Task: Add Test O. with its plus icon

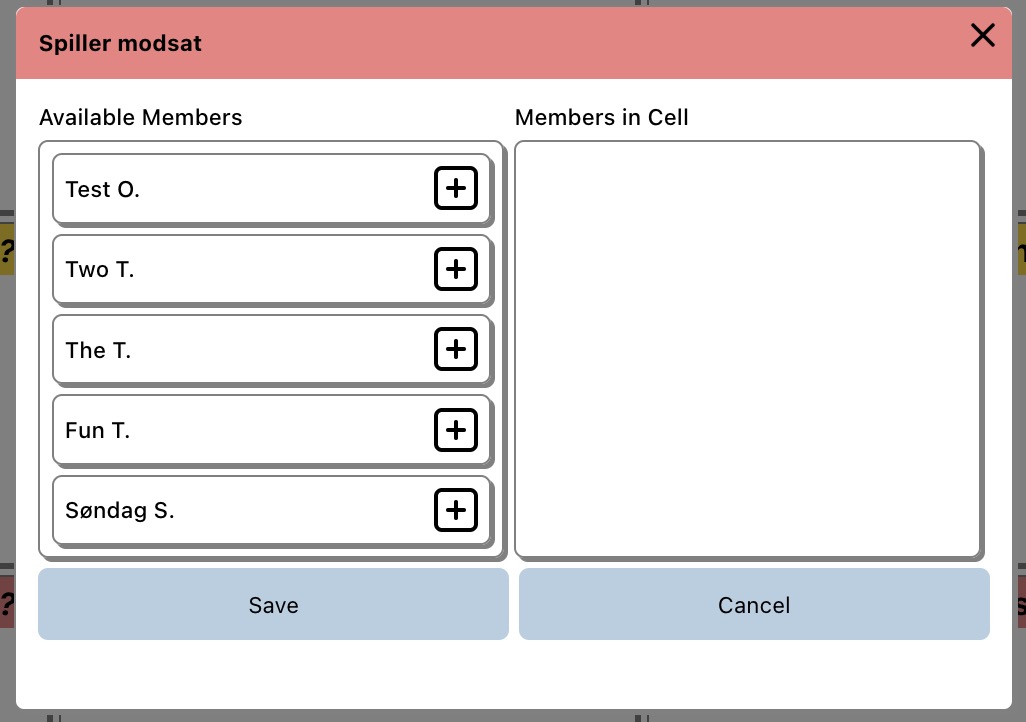Action: [x=456, y=188]
